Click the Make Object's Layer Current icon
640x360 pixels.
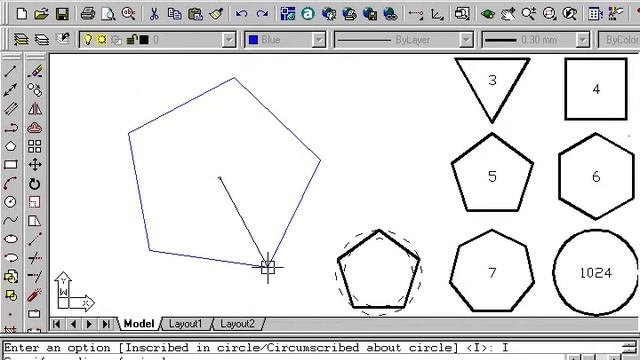tap(20, 40)
